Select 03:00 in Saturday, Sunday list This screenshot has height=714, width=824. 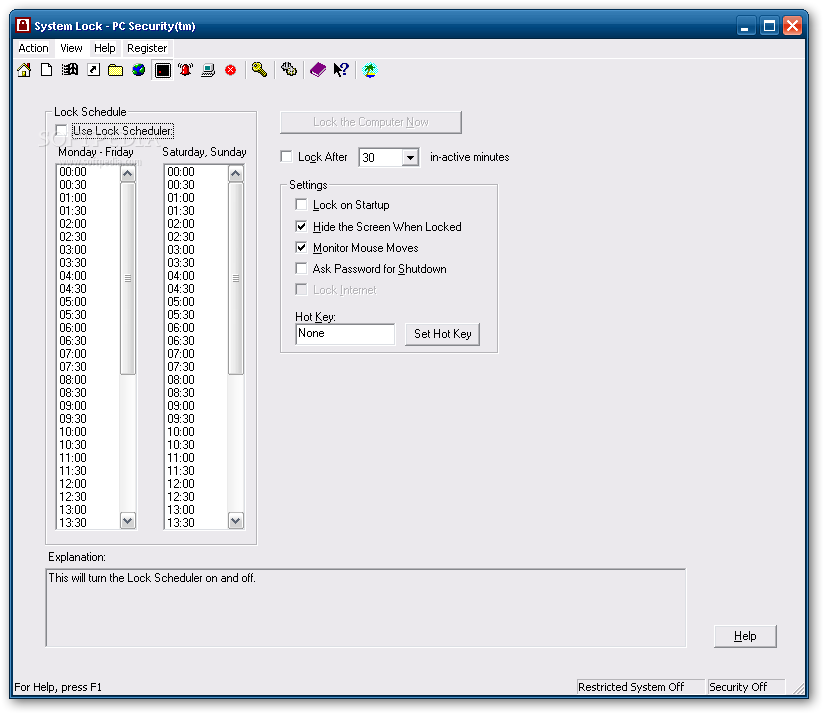(x=197, y=250)
